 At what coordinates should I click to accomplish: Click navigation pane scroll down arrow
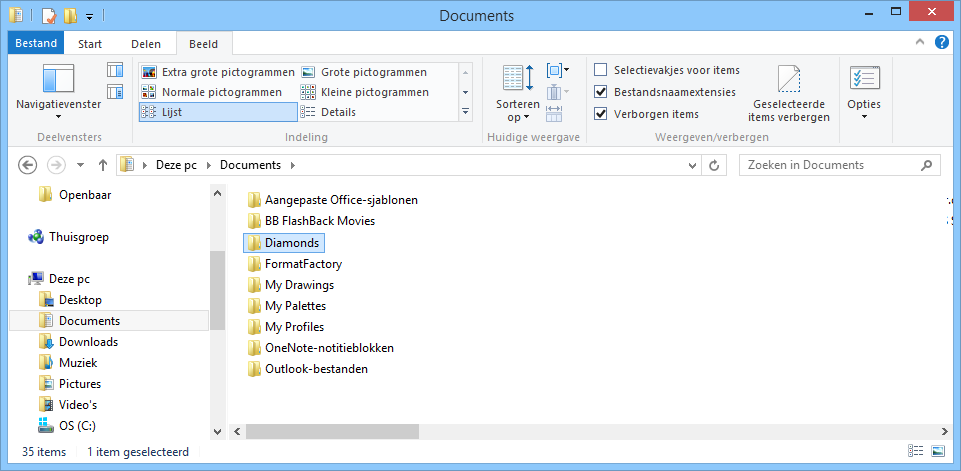click(218, 432)
